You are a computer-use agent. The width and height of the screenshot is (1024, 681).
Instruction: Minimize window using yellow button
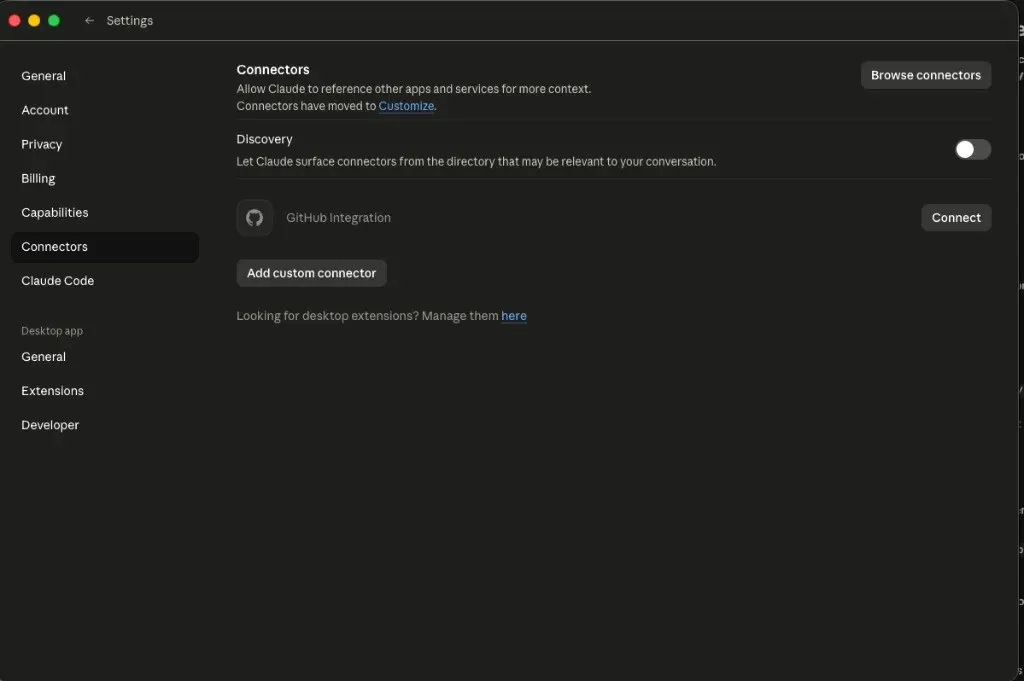point(34,21)
